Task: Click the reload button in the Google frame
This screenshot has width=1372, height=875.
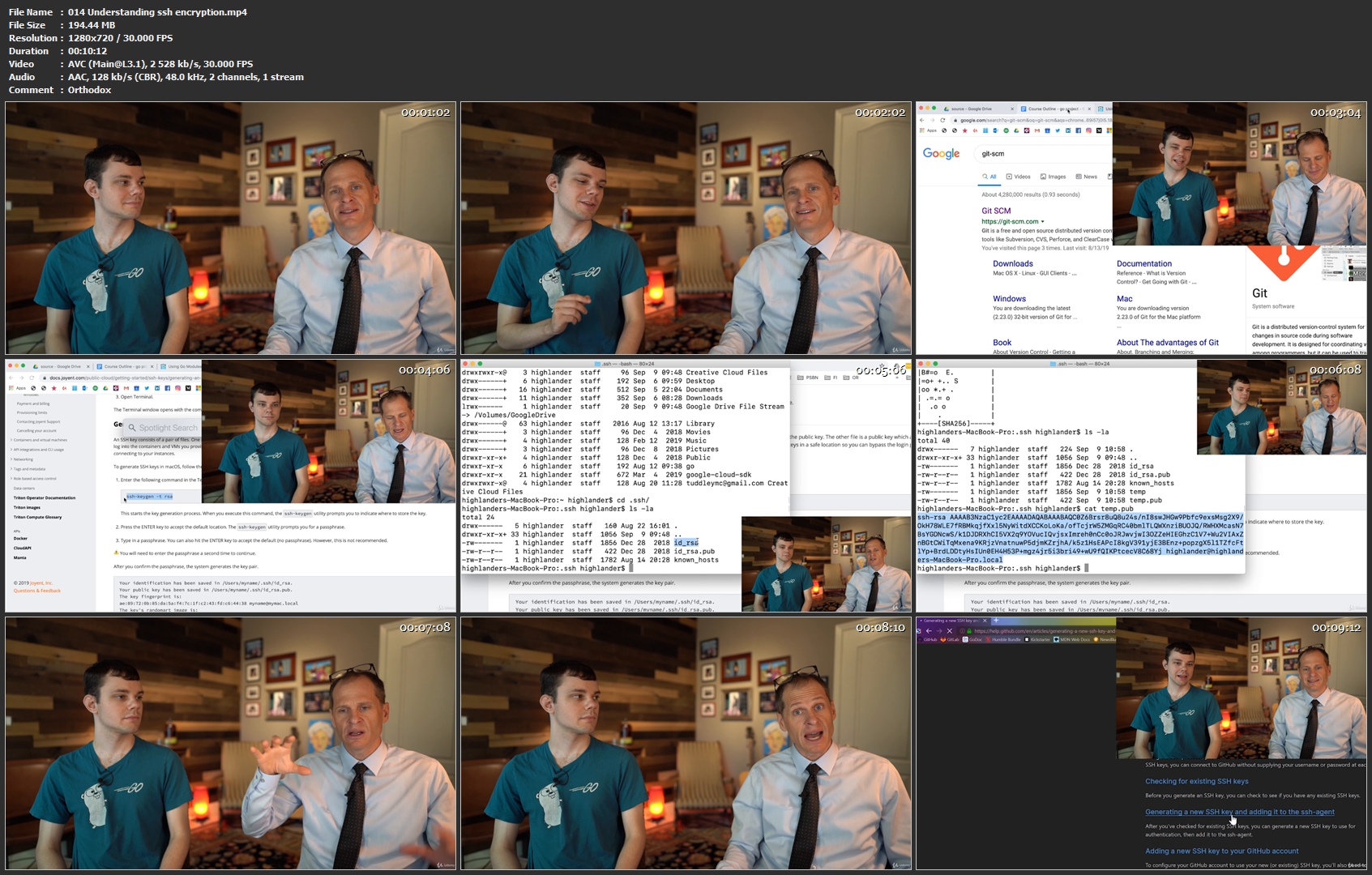Action: pos(942,120)
